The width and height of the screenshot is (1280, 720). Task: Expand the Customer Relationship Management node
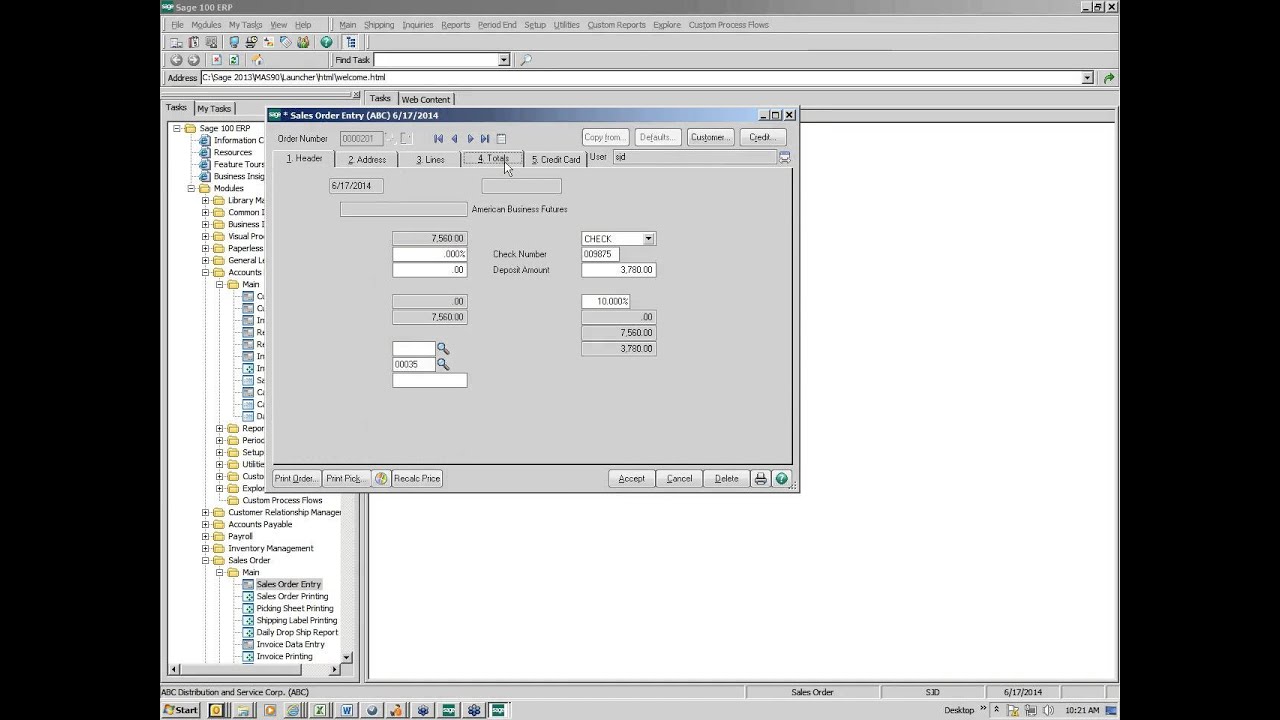click(205, 512)
